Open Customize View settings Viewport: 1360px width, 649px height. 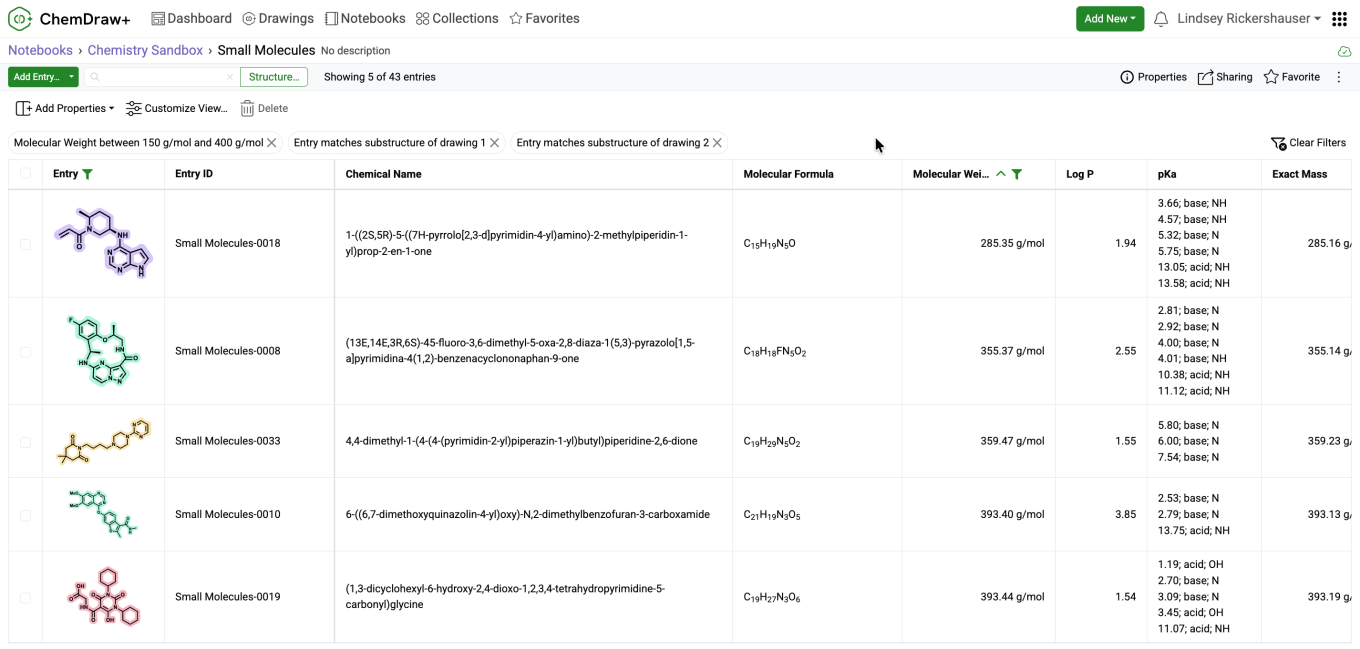point(177,108)
